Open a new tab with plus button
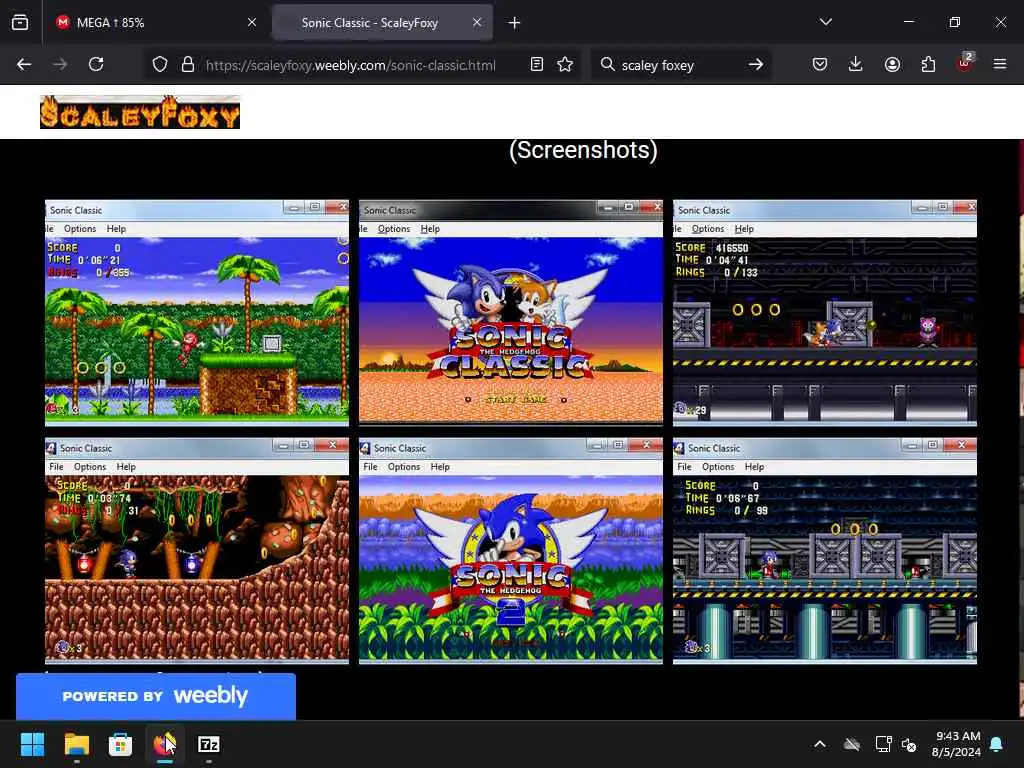 [x=515, y=23]
